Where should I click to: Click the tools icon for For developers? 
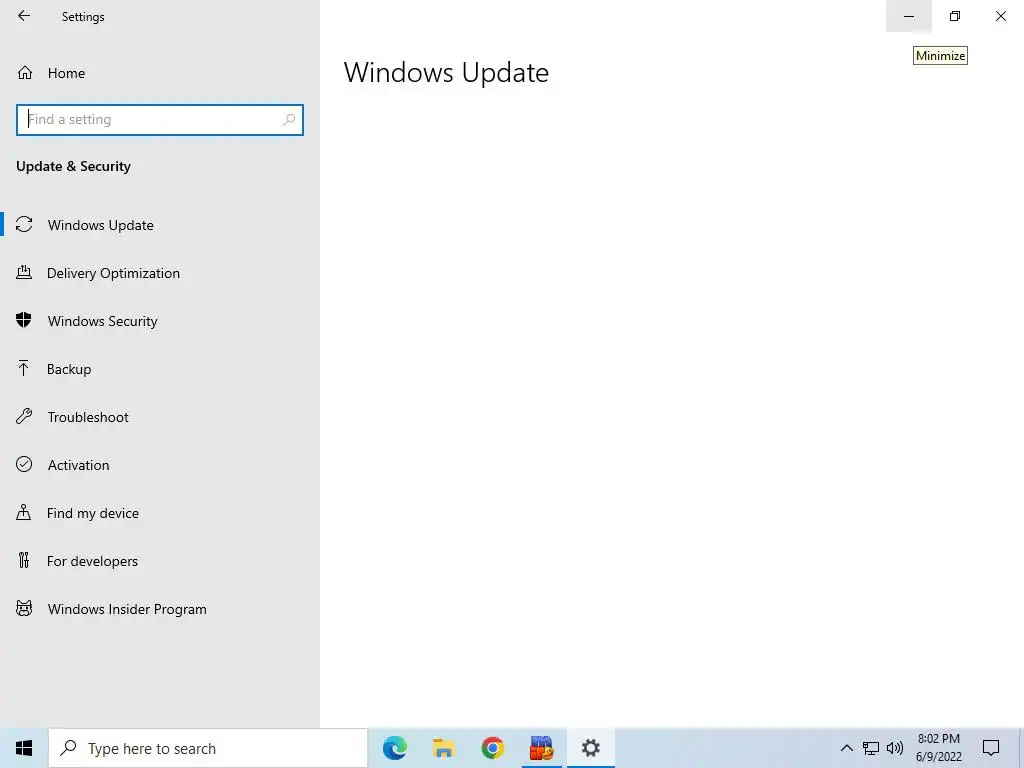pyautogui.click(x=24, y=560)
